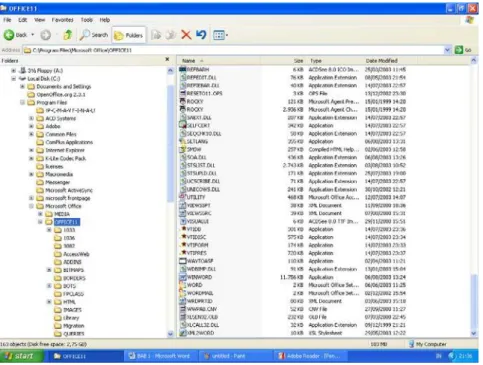Expand the Macromedia folder node
483x365 pixels.
pyautogui.click(x=31, y=174)
